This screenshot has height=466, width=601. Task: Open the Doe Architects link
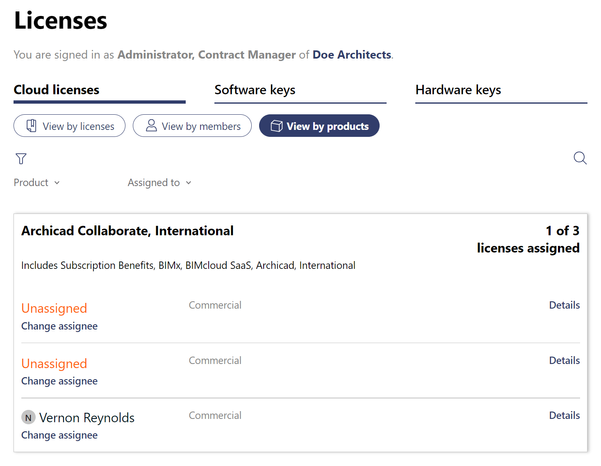click(351, 54)
